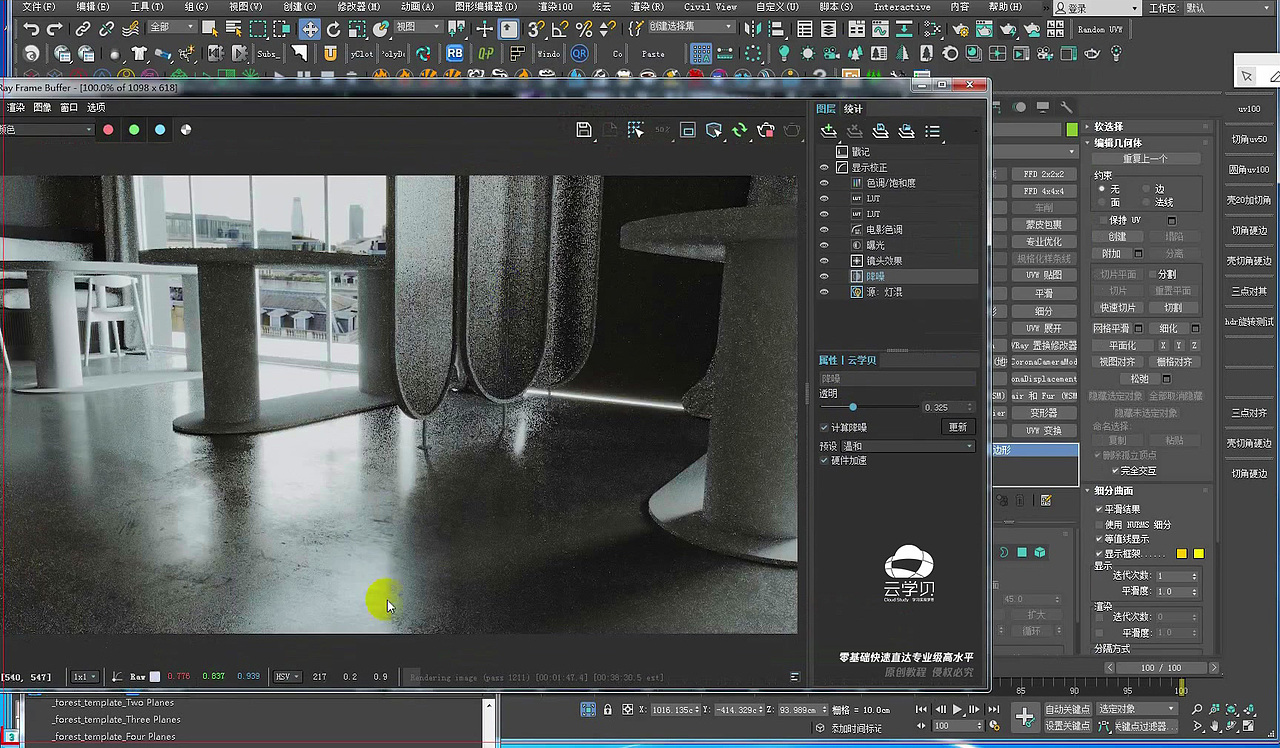Image resolution: width=1280 pixels, height=748 pixels.
Task: Select the Select and Rotate tool
Action: coord(334,29)
